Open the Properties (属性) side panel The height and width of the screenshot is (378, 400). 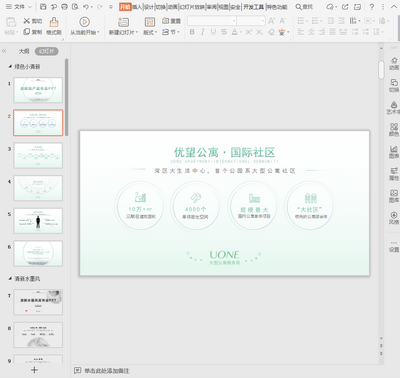[394, 174]
